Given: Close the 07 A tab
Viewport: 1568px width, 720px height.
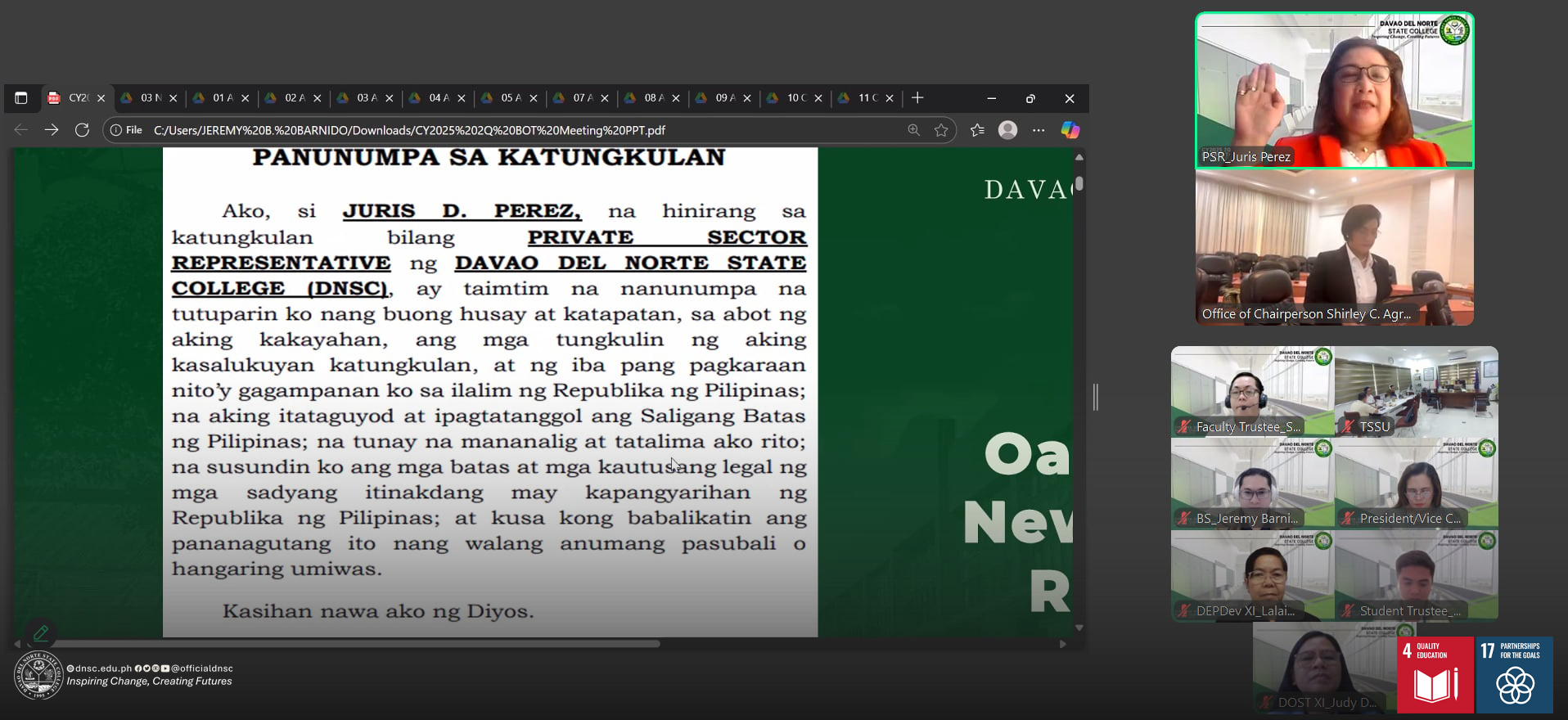Looking at the screenshot, I should (x=605, y=98).
